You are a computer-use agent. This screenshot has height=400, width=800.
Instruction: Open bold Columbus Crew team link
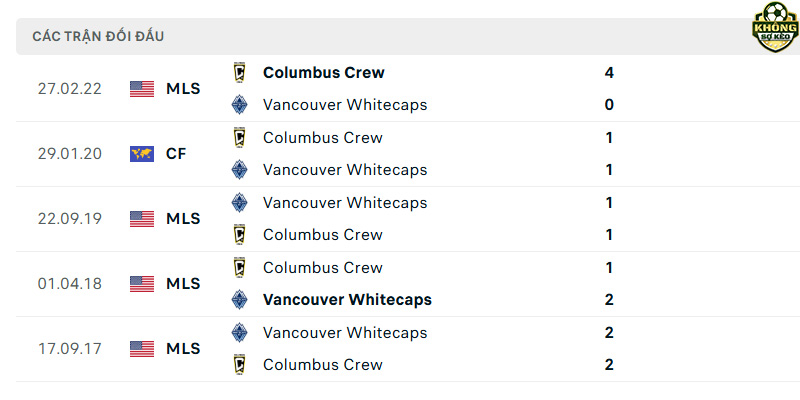323,72
